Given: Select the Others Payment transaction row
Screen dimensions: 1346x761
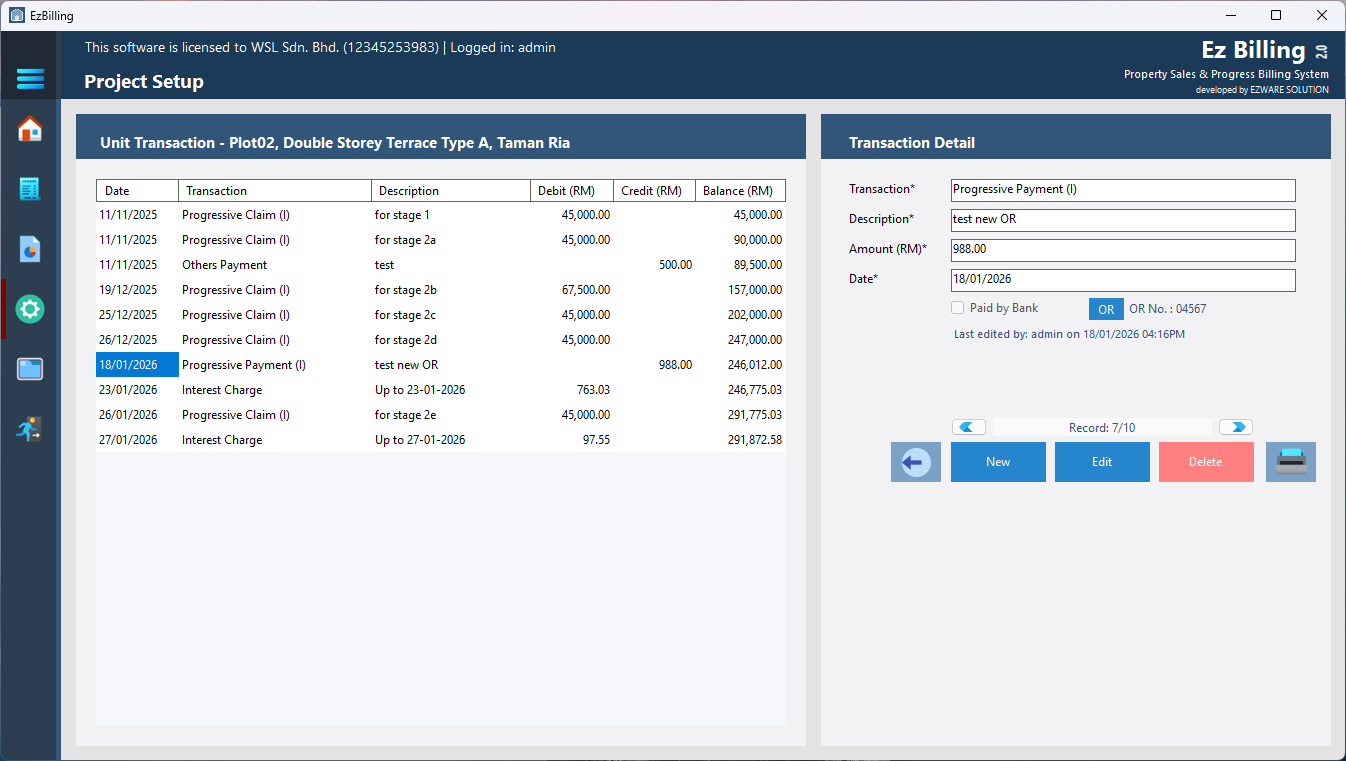Looking at the screenshot, I should (x=441, y=265).
